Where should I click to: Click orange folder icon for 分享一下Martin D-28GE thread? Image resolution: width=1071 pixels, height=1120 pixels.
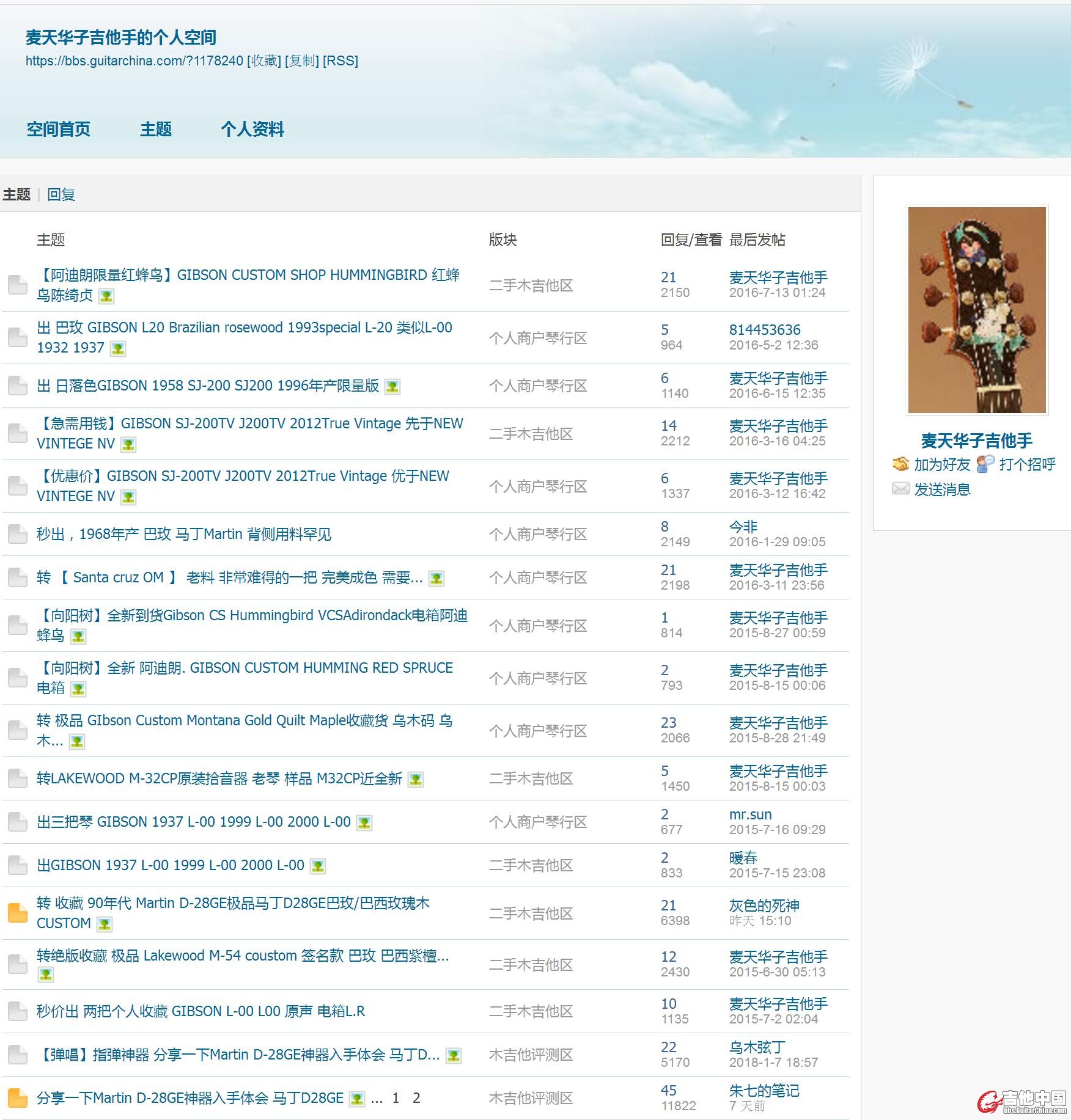point(18,1098)
